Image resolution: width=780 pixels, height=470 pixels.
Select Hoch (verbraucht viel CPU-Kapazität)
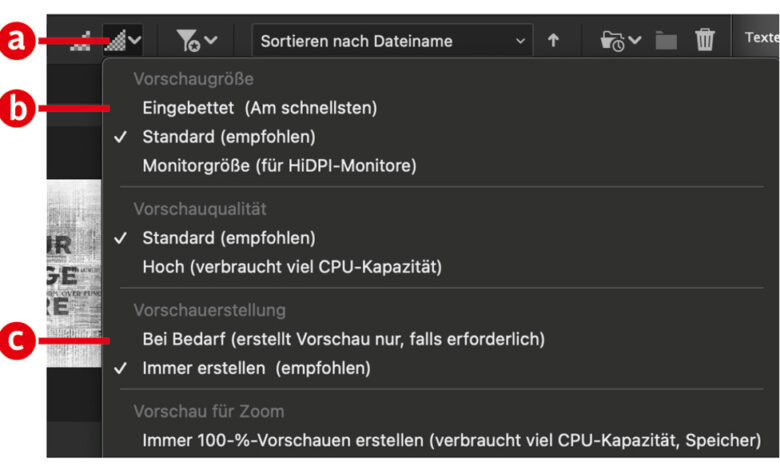tap(291, 267)
